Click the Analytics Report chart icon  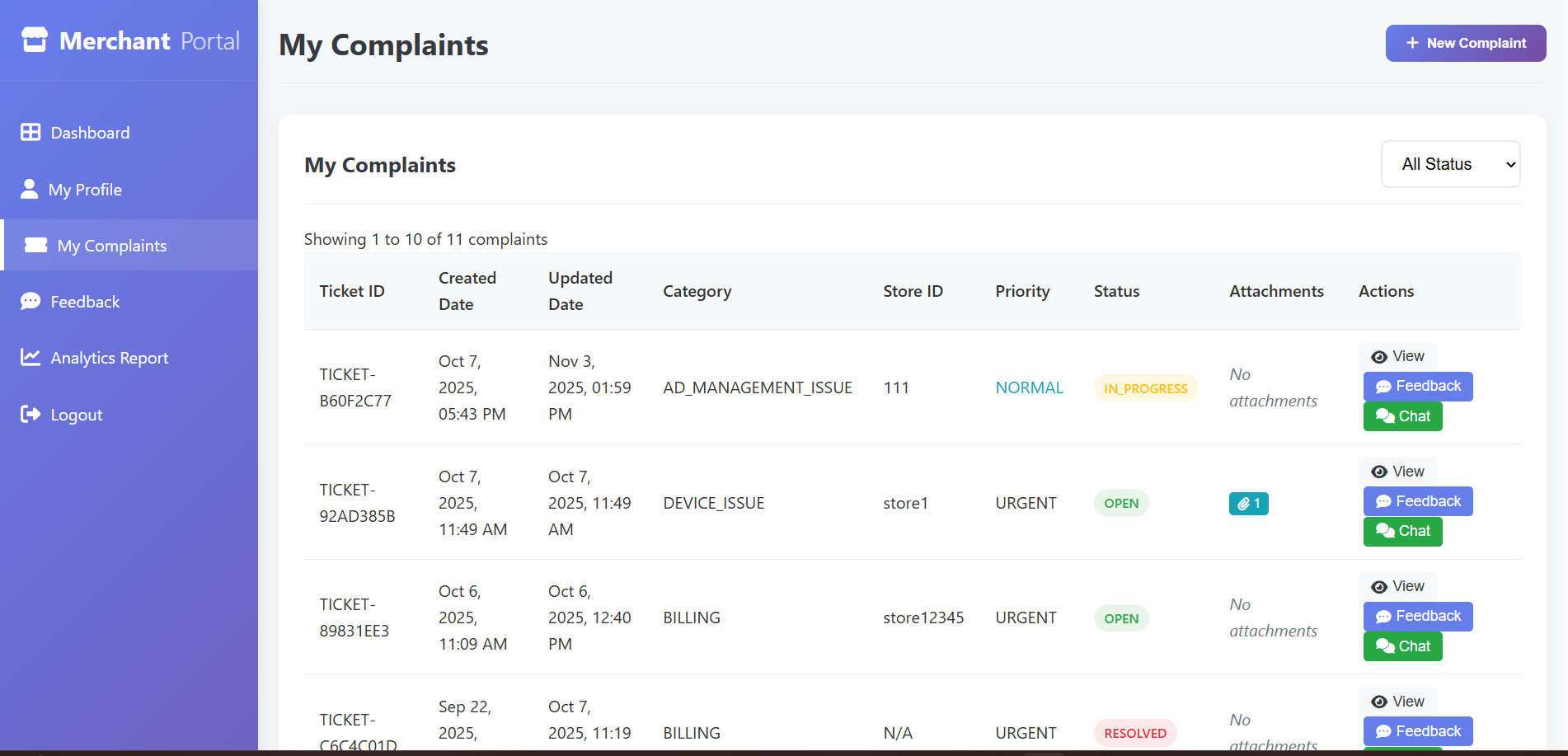(31, 357)
